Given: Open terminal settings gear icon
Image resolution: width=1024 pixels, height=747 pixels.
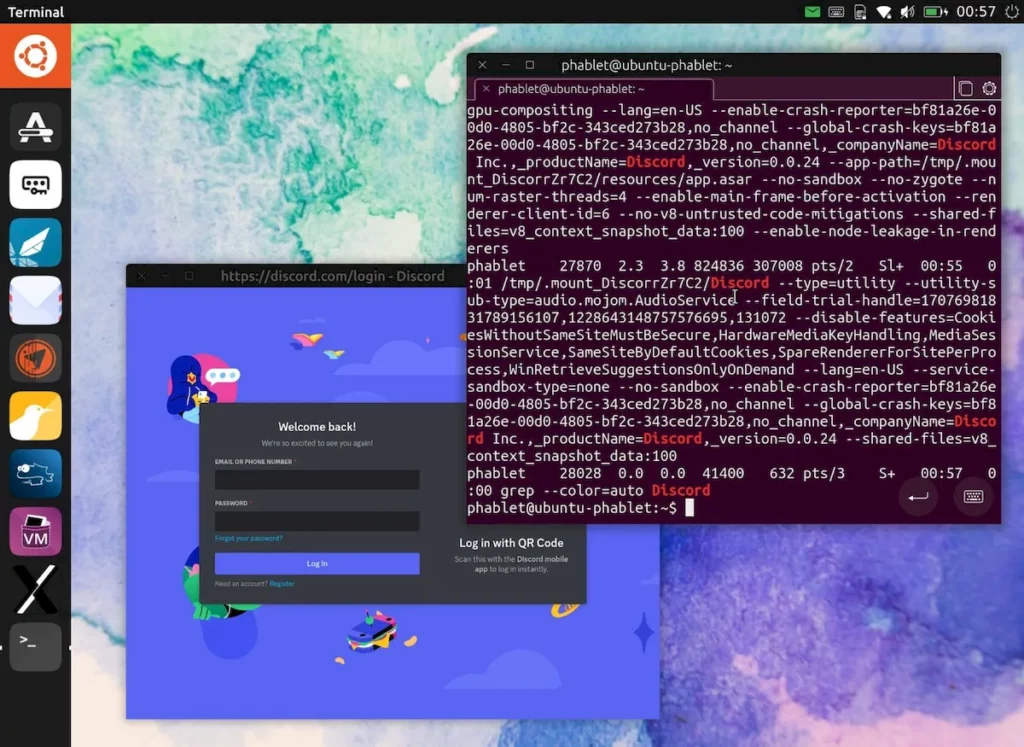Looking at the screenshot, I should point(989,88).
